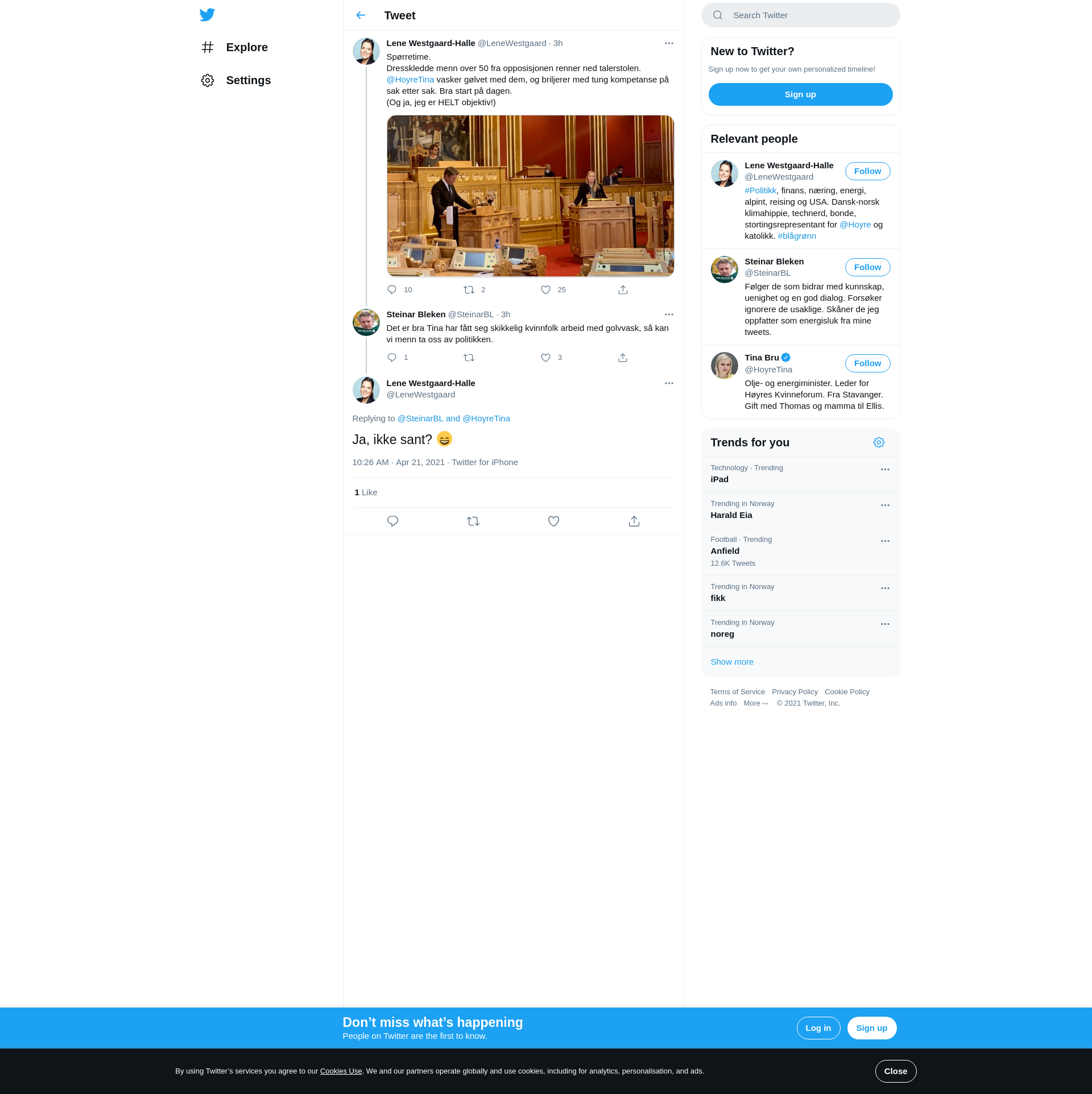Open Ads info link
The height and width of the screenshot is (1094, 1092).
coord(723,703)
